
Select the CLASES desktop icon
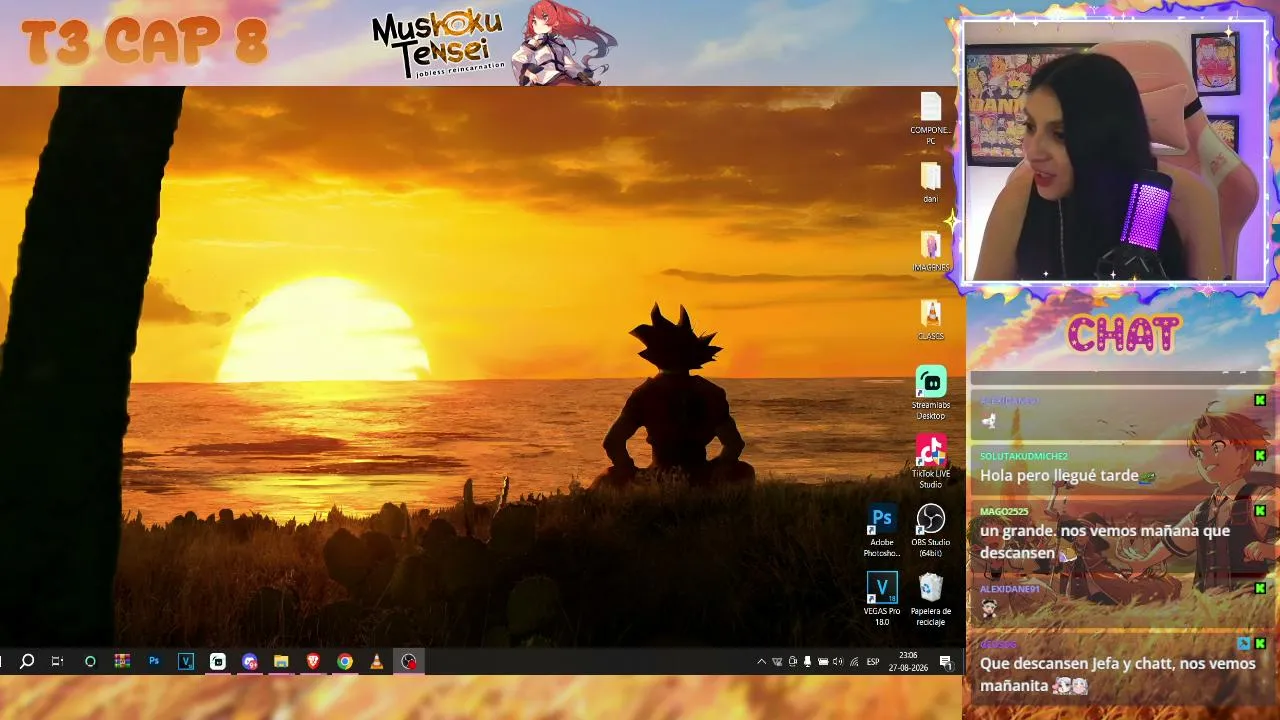click(930, 319)
